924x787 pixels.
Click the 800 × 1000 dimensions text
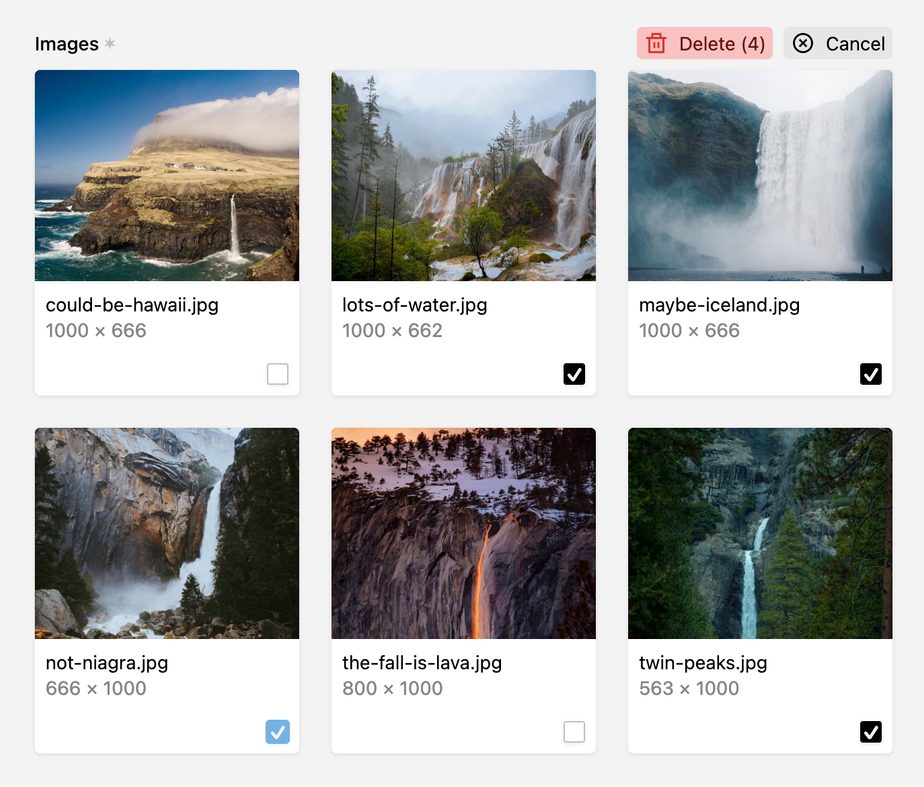coord(392,688)
